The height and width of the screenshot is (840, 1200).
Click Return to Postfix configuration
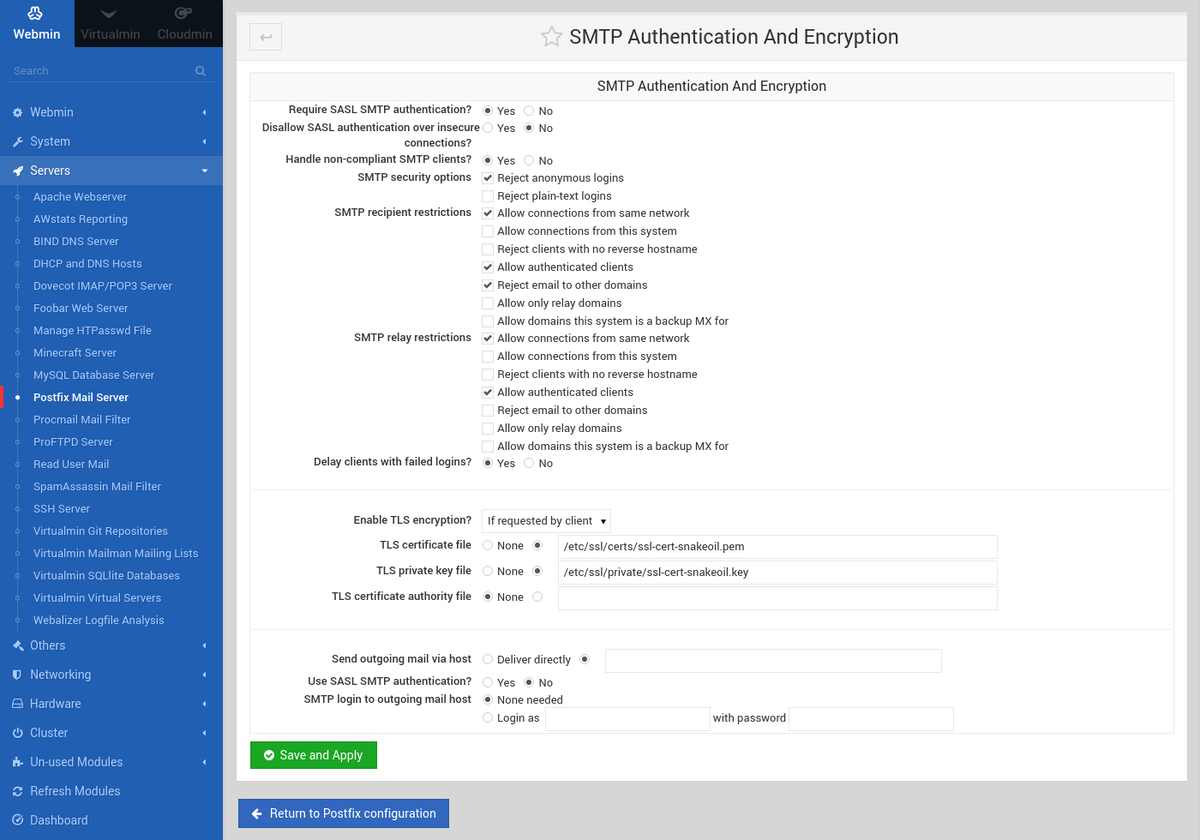click(x=343, y=813)
